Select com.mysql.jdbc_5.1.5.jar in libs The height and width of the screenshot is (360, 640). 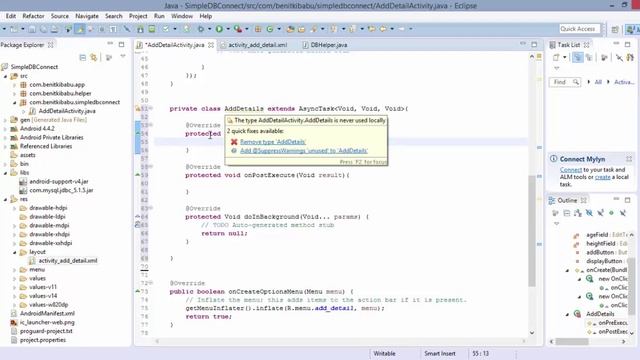click(x=61, y=190)
